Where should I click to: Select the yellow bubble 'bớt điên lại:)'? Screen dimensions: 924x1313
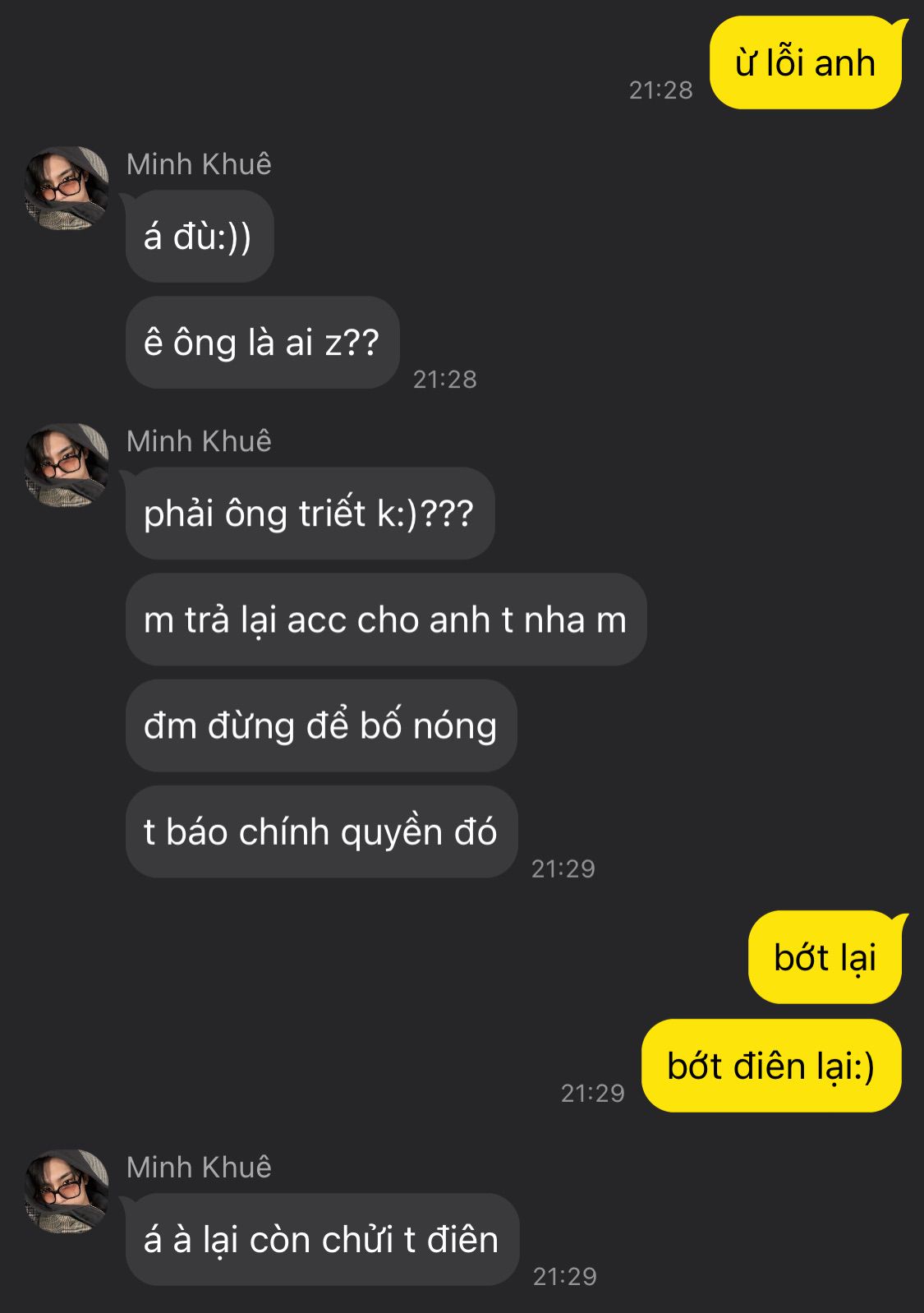771,1066
